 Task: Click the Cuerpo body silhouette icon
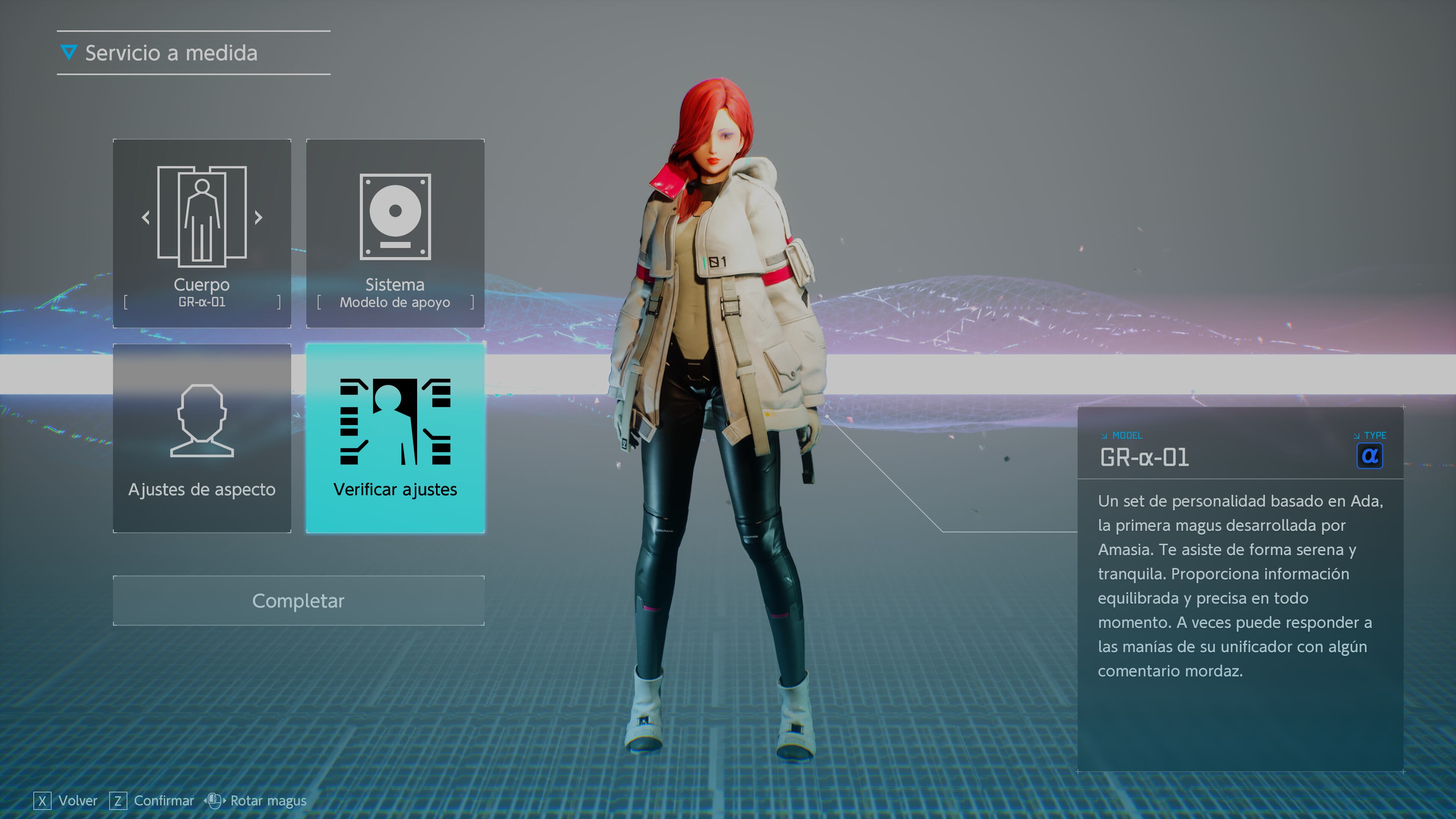coord(202,217)
